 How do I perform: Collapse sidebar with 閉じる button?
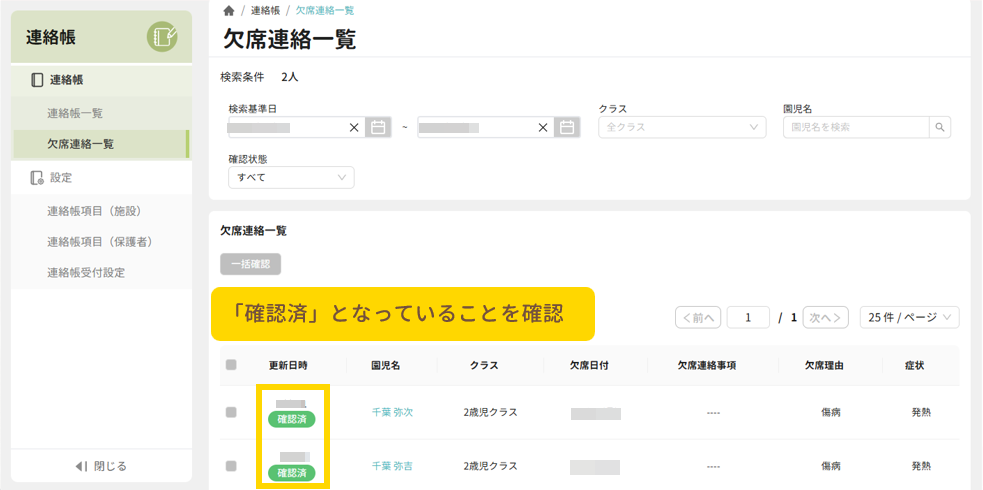click(101, 466)
